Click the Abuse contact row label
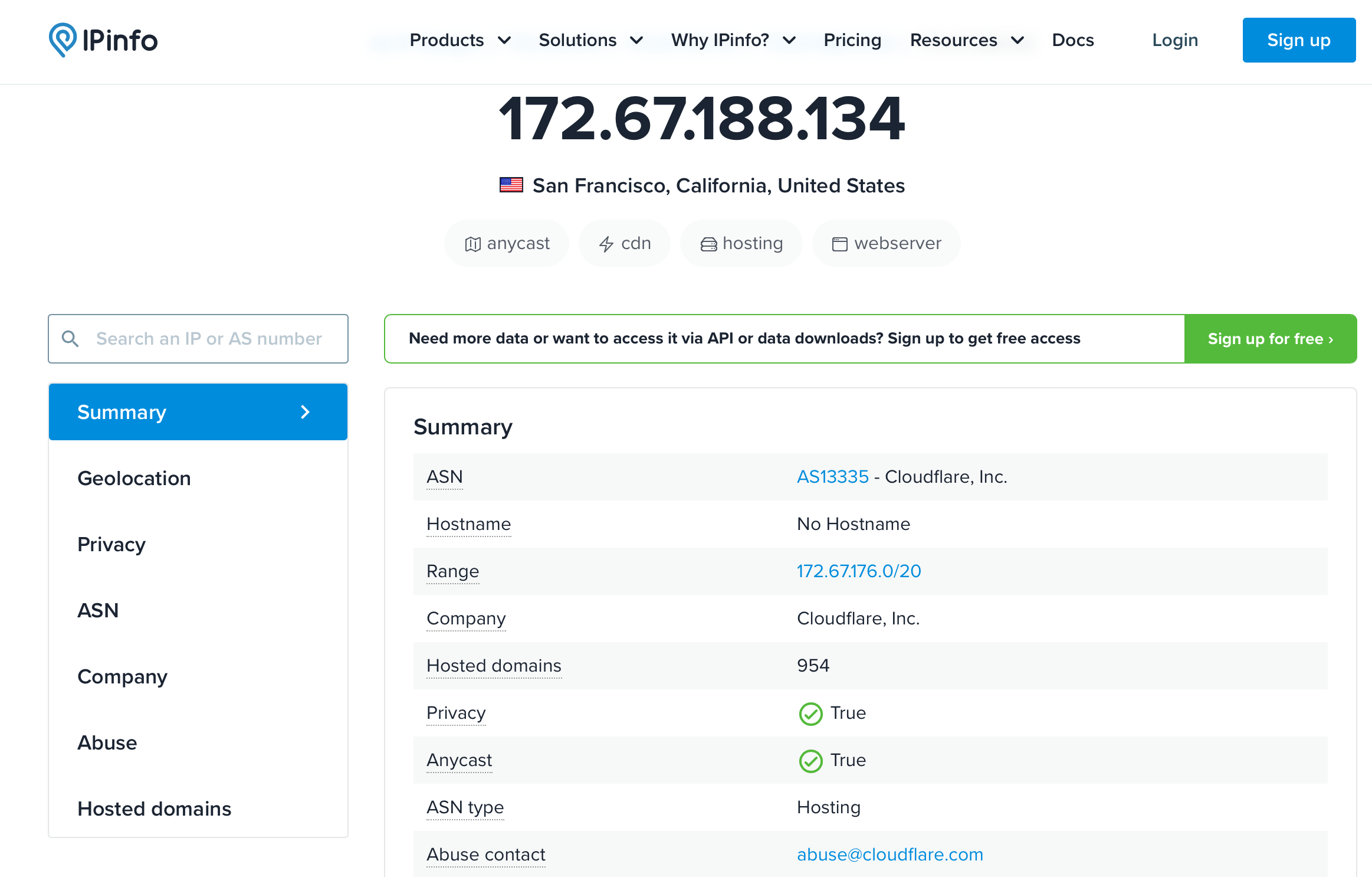This screenshot has width=1372, height=877. point(486,855)
